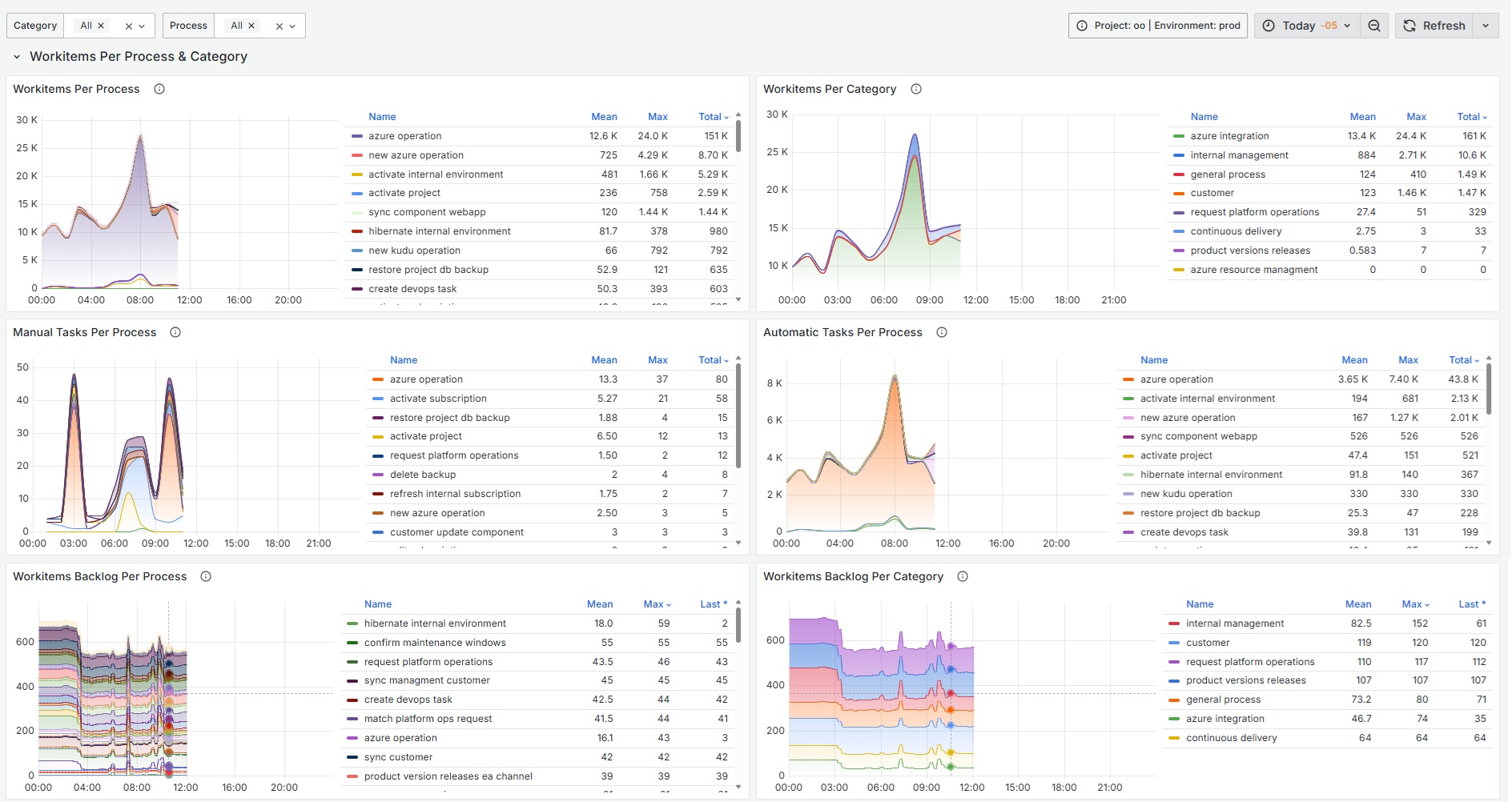Click the Refresh button

pos(1434,25)
